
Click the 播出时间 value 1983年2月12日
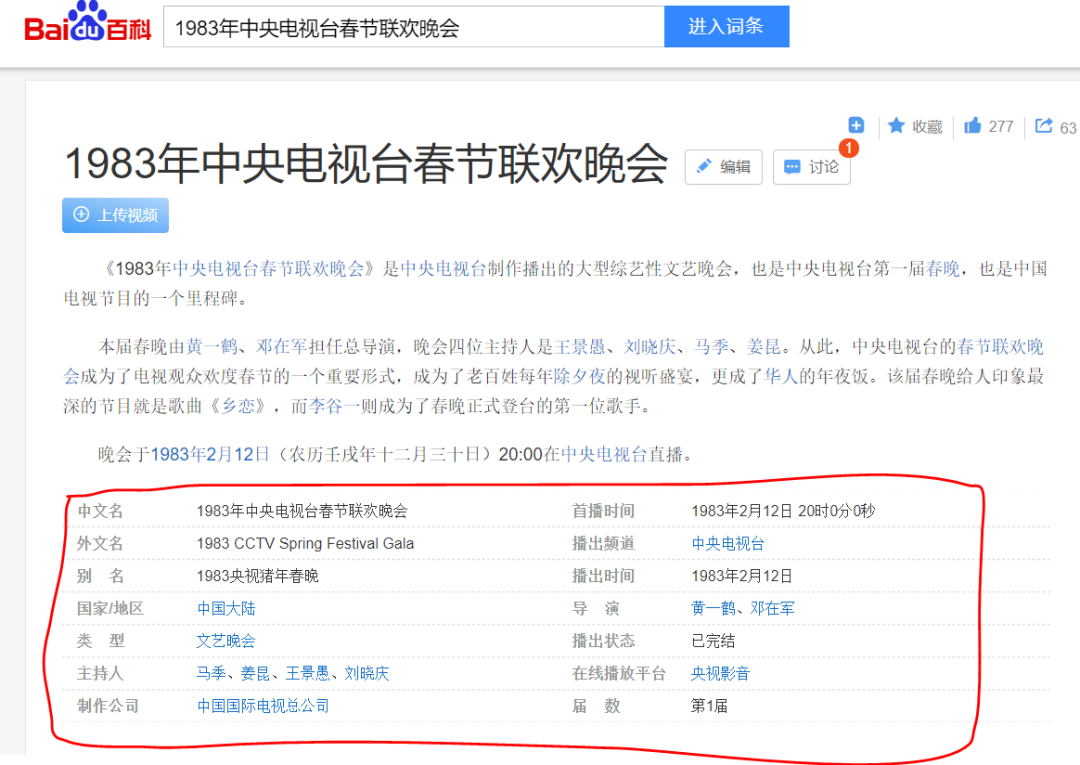click(x=742, y=576)
